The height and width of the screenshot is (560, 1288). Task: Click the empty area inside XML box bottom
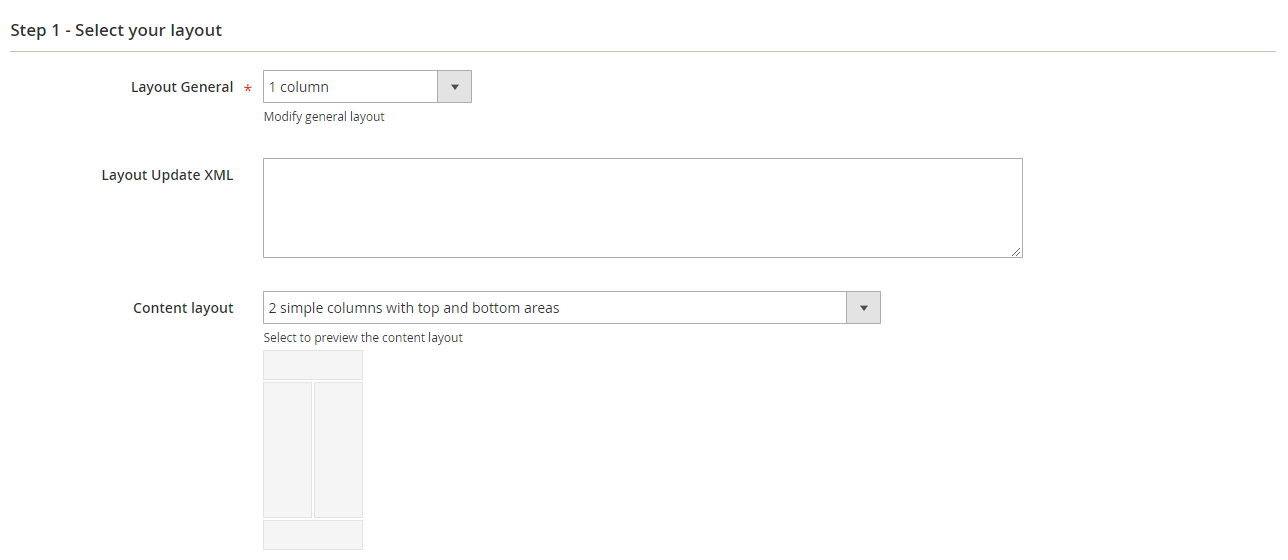click(x=642, y=240)
